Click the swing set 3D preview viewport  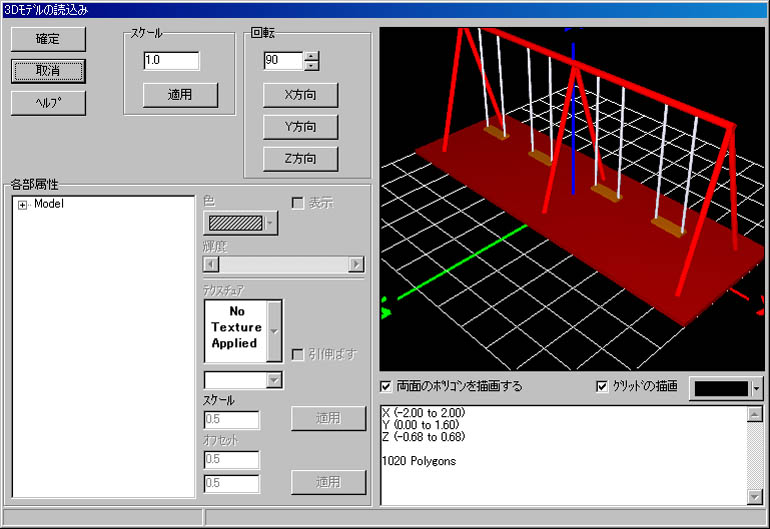pos(572,198)
